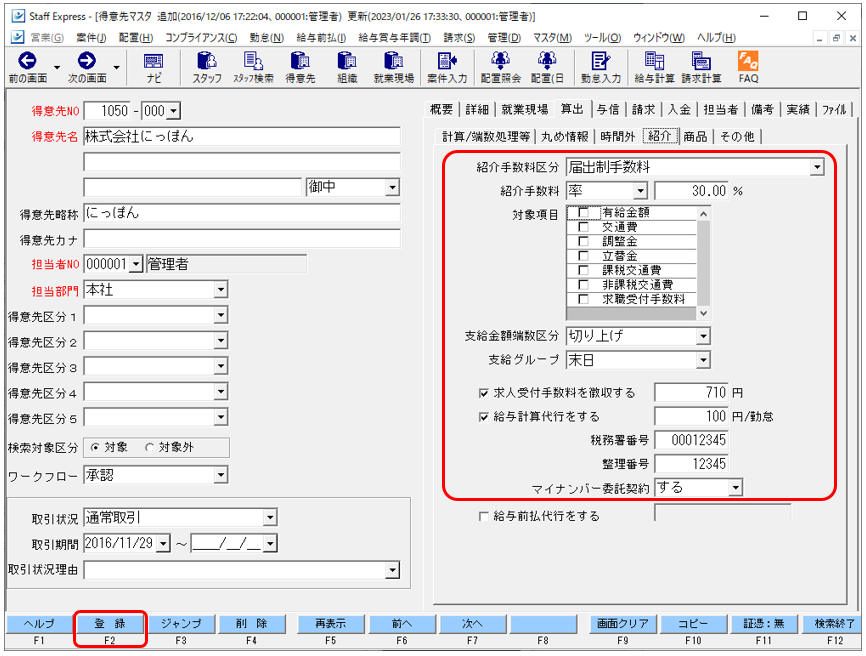Select the 対象外 radio button
Viewport: 866px width, 656px height.
tap(150, 447)
